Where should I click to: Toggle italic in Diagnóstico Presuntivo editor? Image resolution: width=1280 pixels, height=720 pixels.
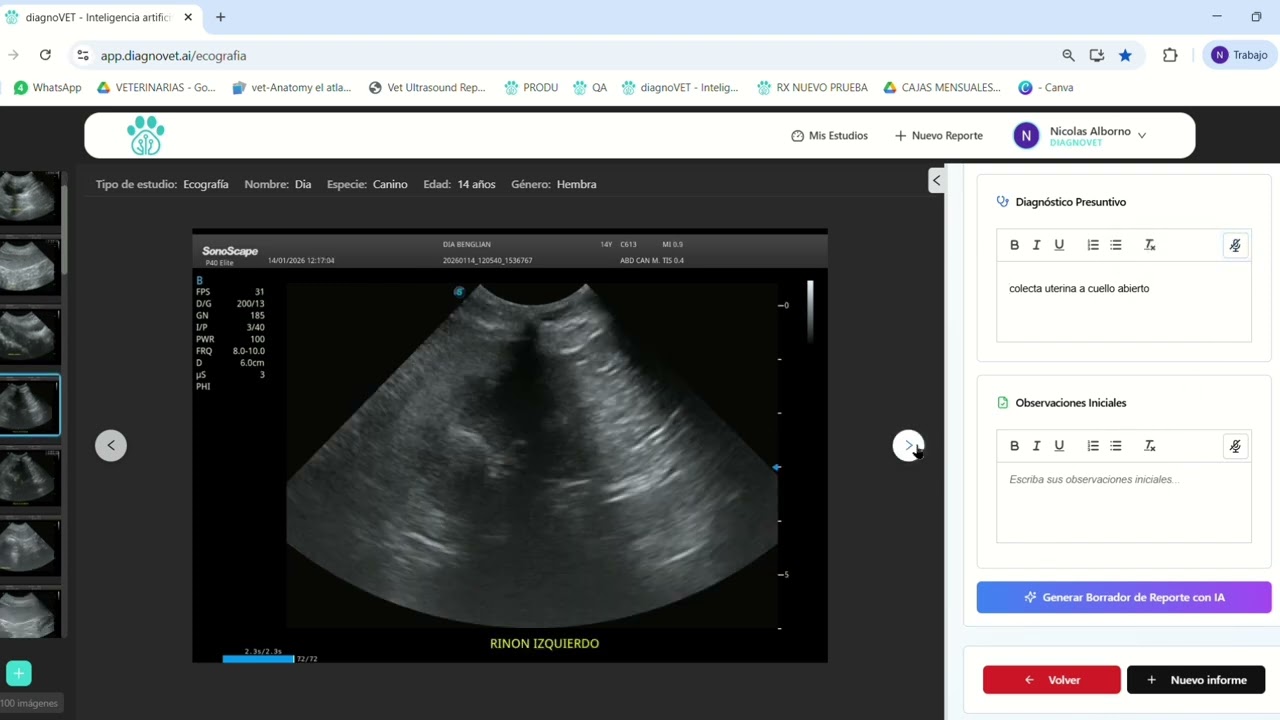point(1036,245)
